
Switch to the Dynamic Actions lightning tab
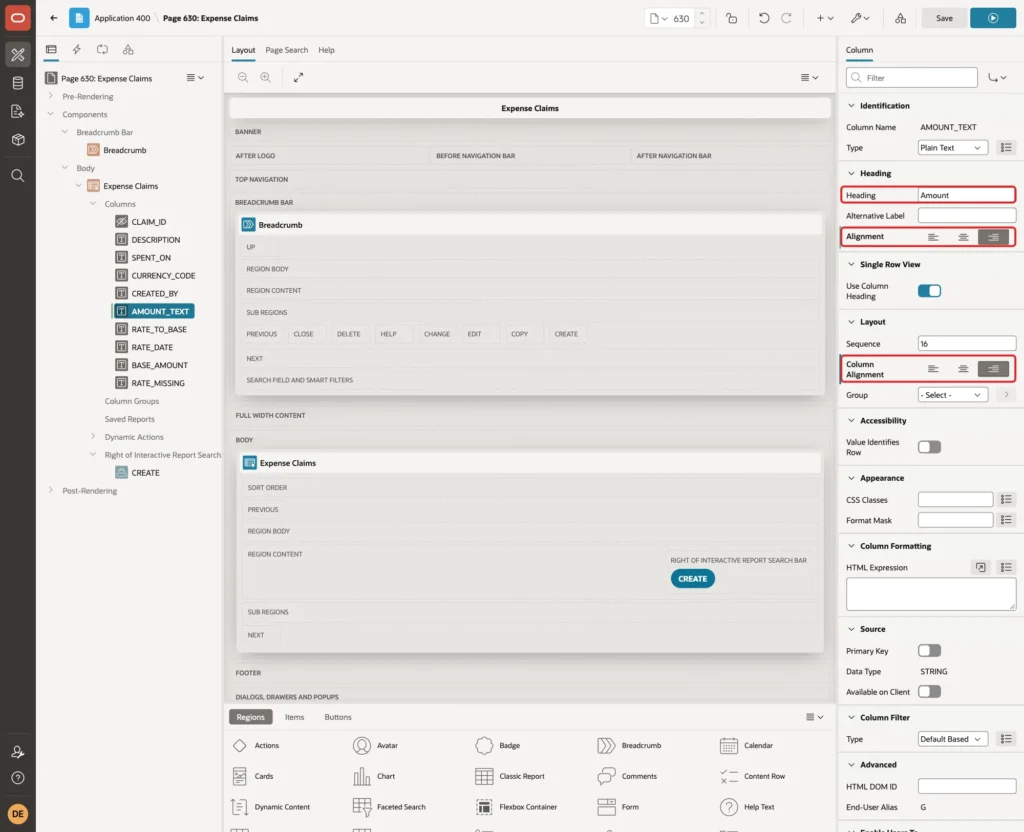click(x=76, y=50)
